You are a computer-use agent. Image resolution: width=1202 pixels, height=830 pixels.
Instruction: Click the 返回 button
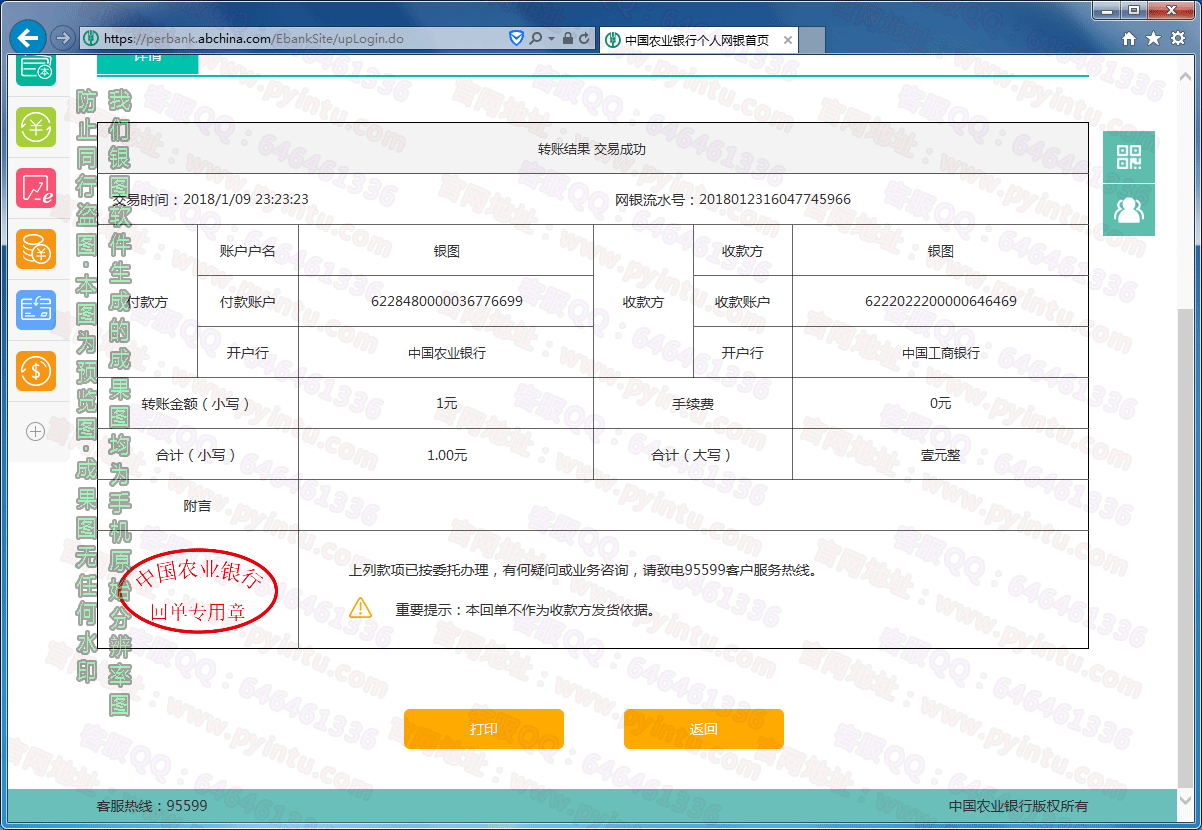[704, 729]
